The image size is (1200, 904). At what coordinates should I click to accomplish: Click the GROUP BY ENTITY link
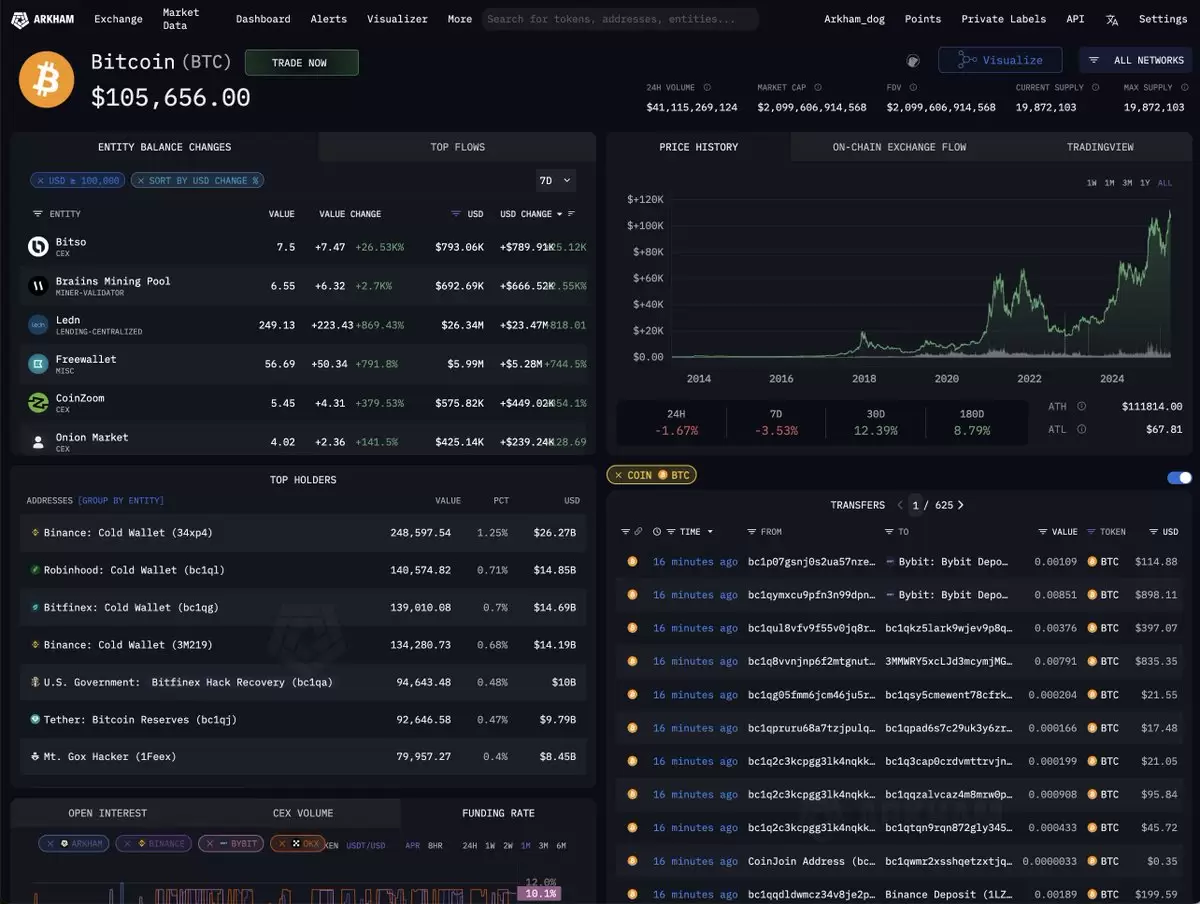tap(121, 500)
